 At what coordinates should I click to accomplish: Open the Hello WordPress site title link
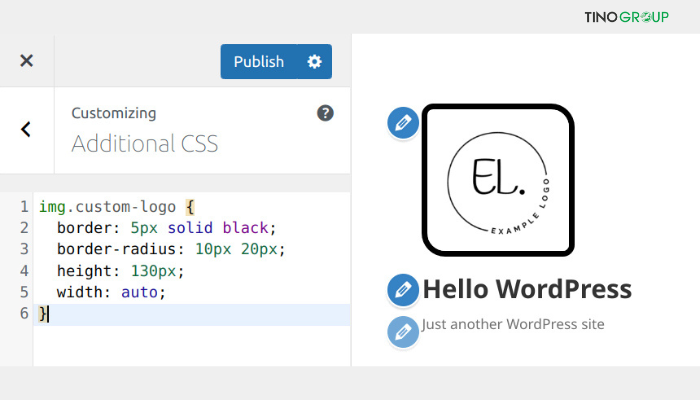[527, 289]
